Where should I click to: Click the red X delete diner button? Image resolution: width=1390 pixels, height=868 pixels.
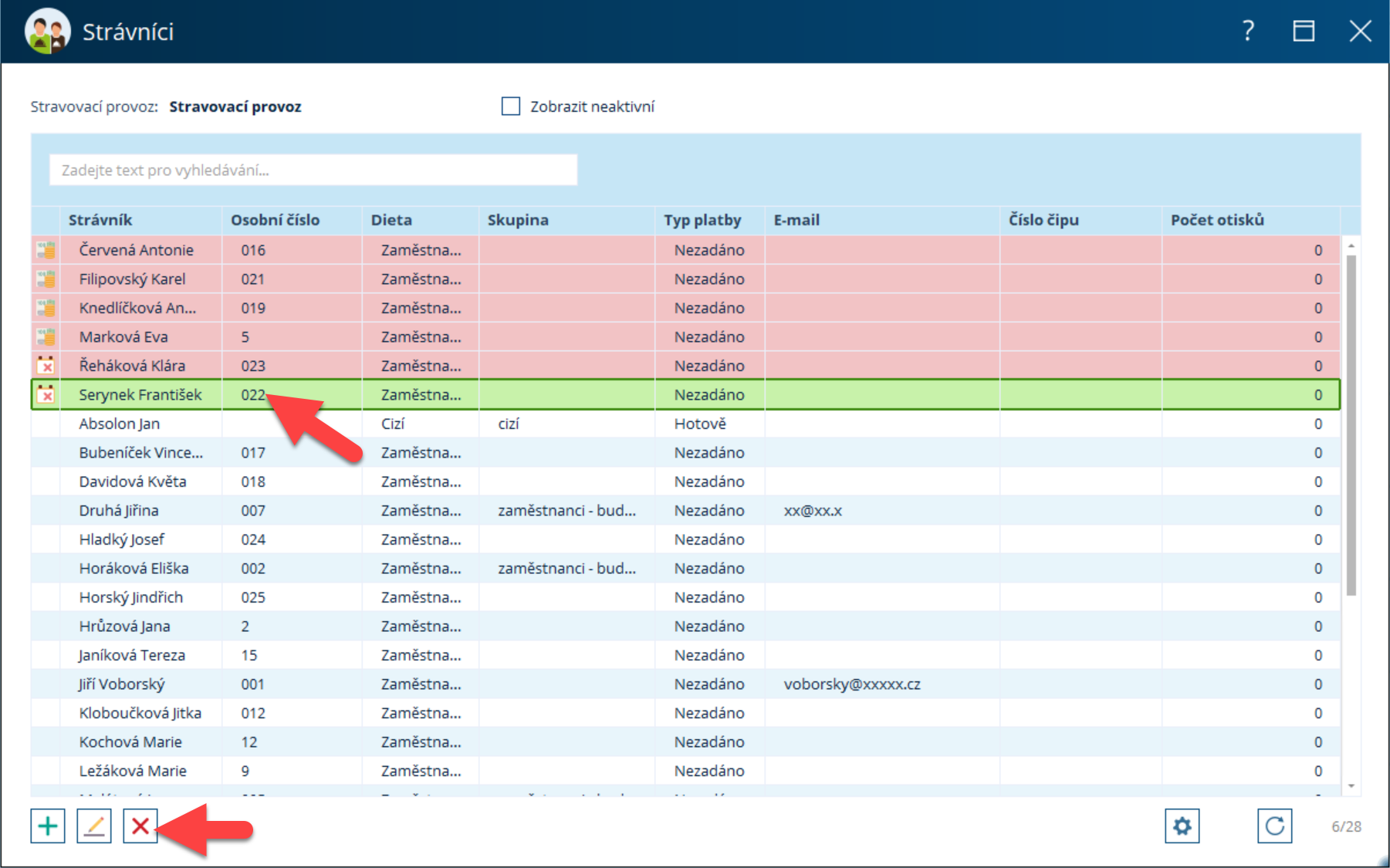(x=140, y=826)
